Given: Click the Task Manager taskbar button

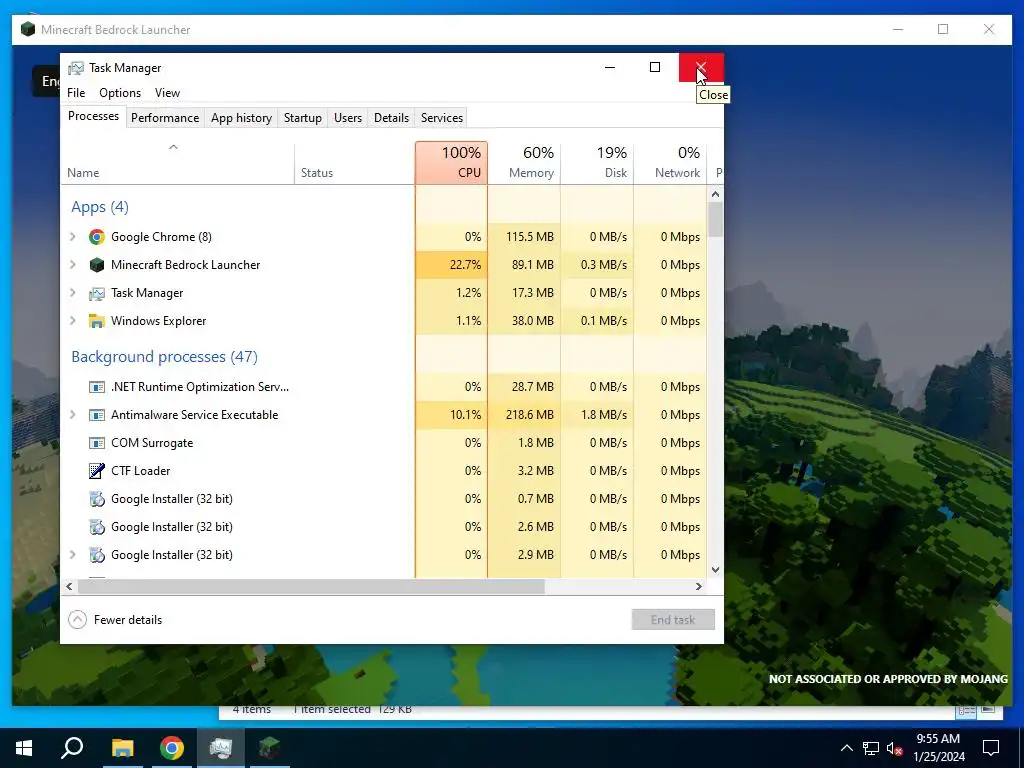Looking at the screenshot, I should tap(221, 748).
